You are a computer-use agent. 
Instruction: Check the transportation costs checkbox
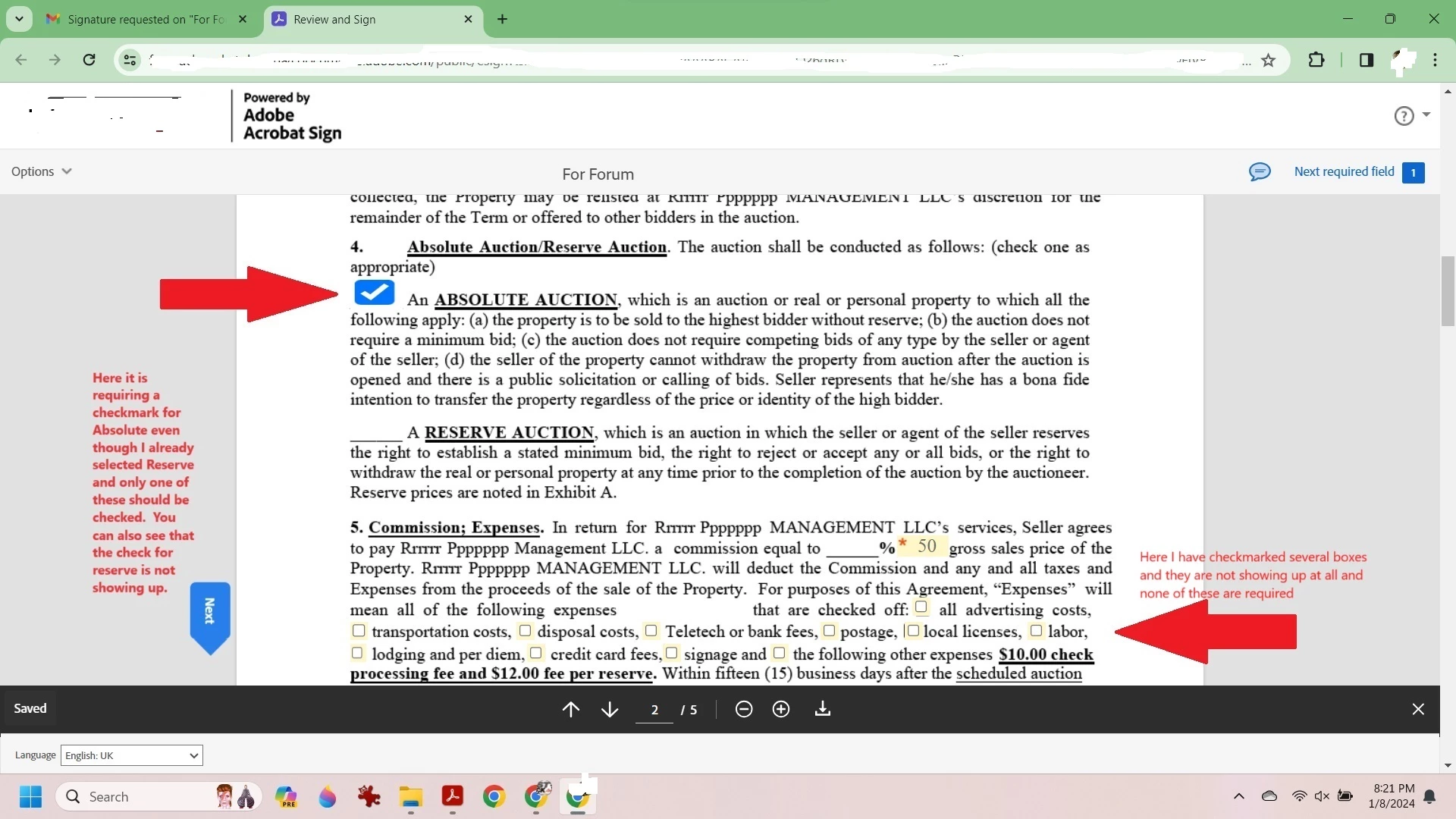[x=359, y=631]
